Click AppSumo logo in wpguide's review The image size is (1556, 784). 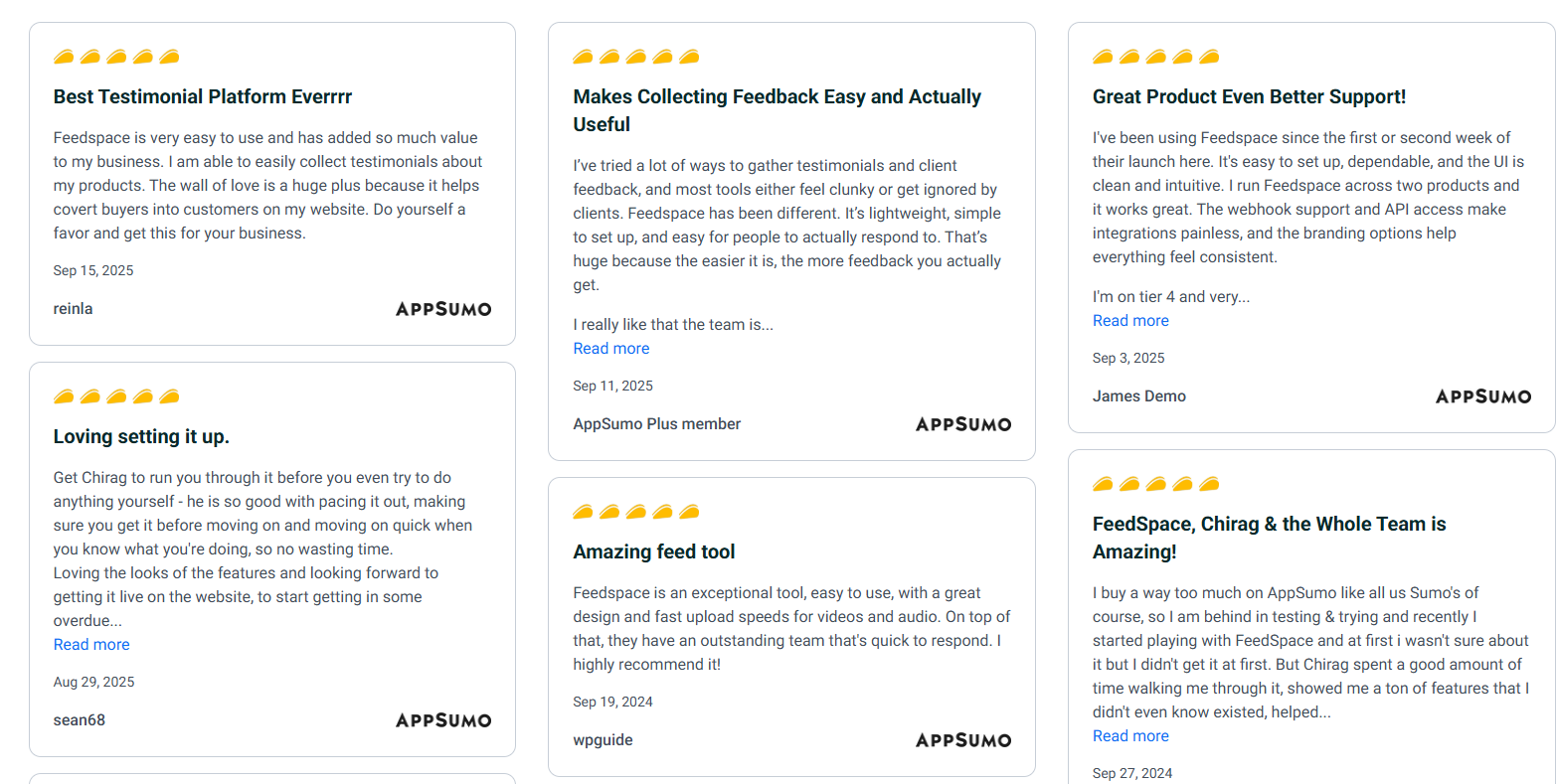(x=962, y=740)
